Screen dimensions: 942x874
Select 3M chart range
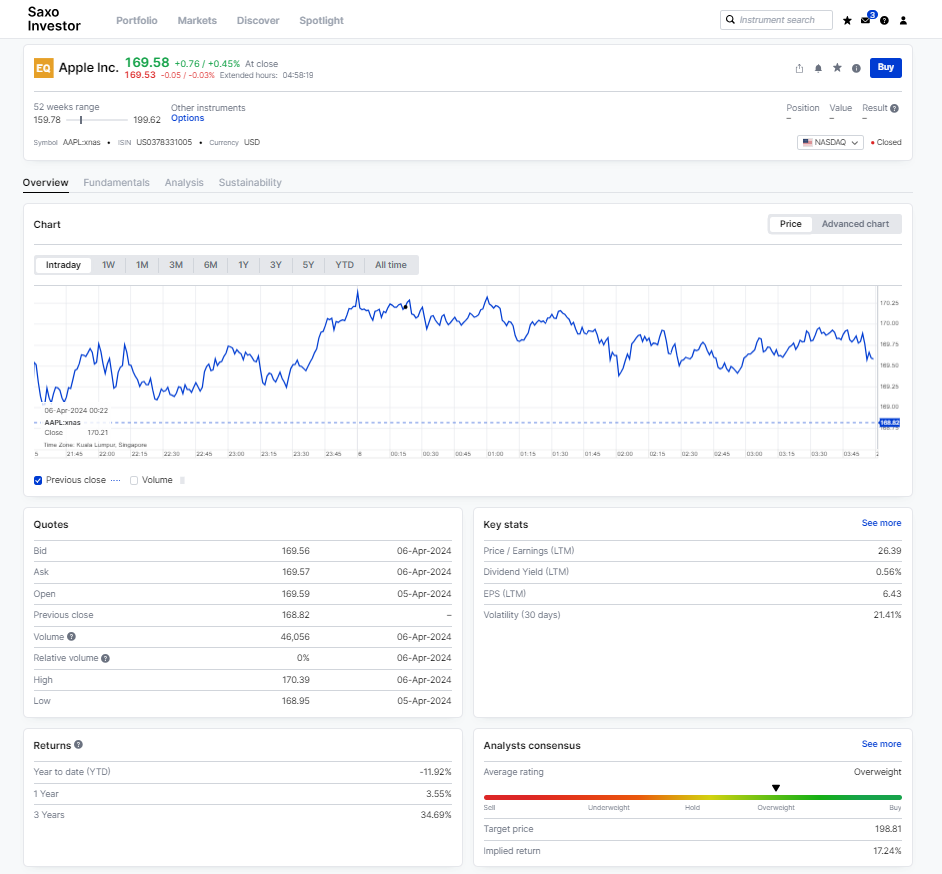176,265
